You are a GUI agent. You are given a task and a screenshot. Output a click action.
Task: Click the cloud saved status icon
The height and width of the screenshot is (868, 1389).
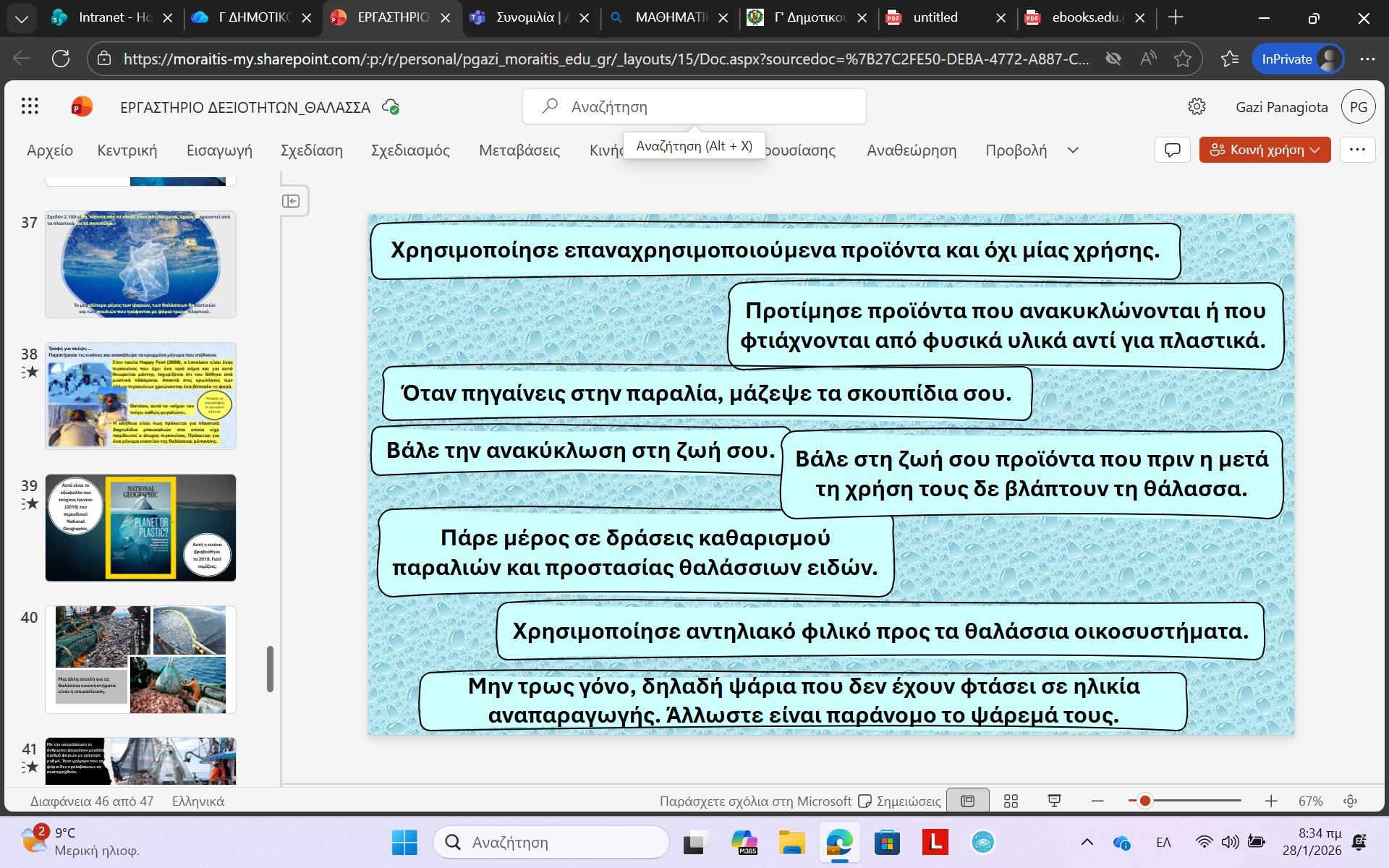pos(391,107)
